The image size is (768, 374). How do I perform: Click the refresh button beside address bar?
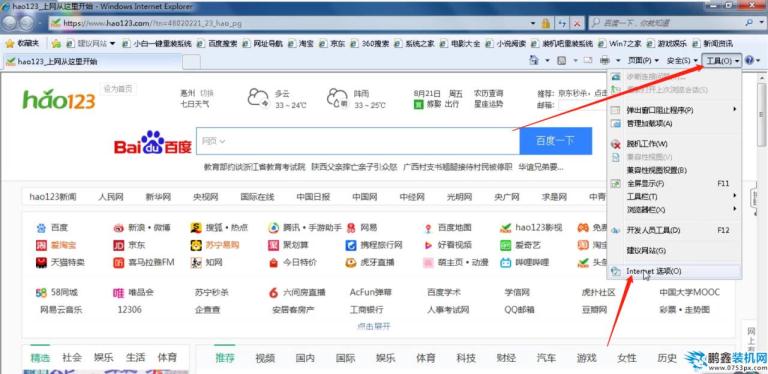[563, 23]
